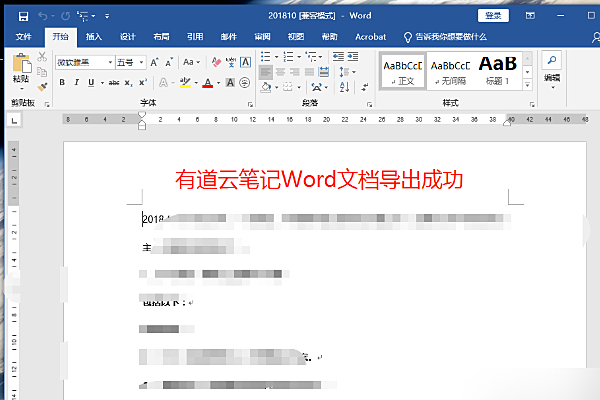Open the 字体 dialog launcher

coord(250,104)
